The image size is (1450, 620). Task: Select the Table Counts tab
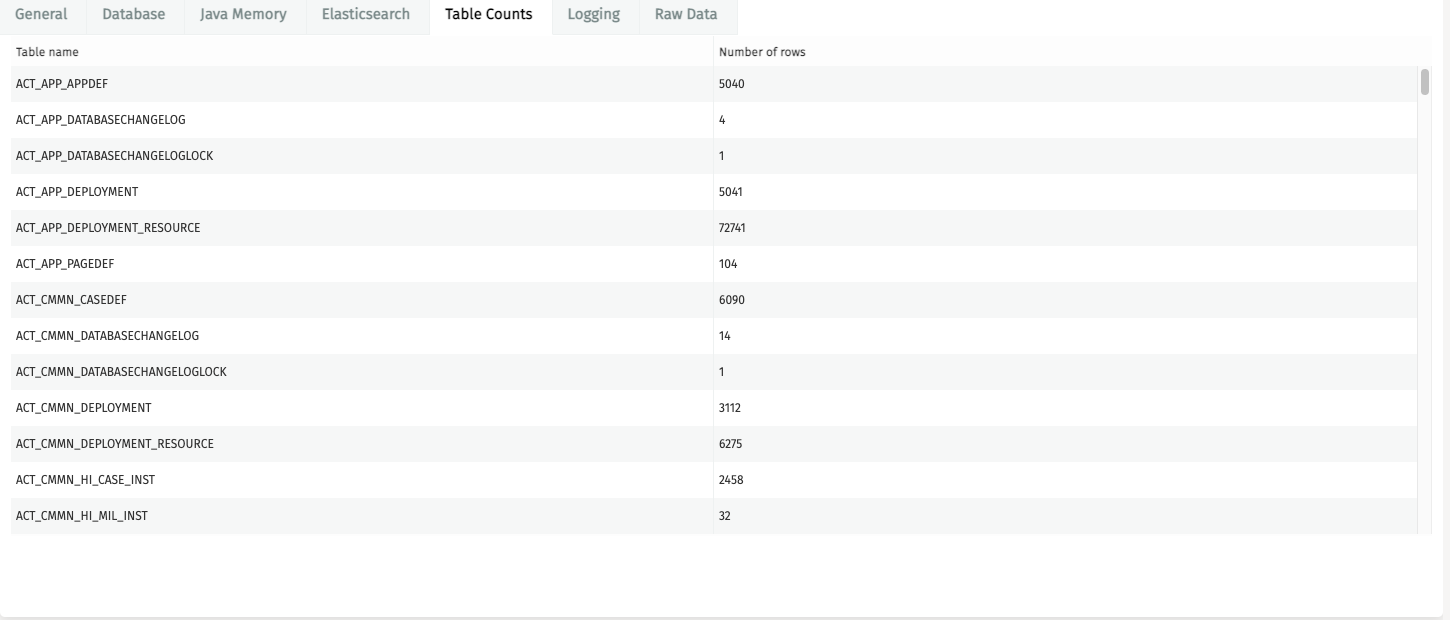[x=487, y=14]
